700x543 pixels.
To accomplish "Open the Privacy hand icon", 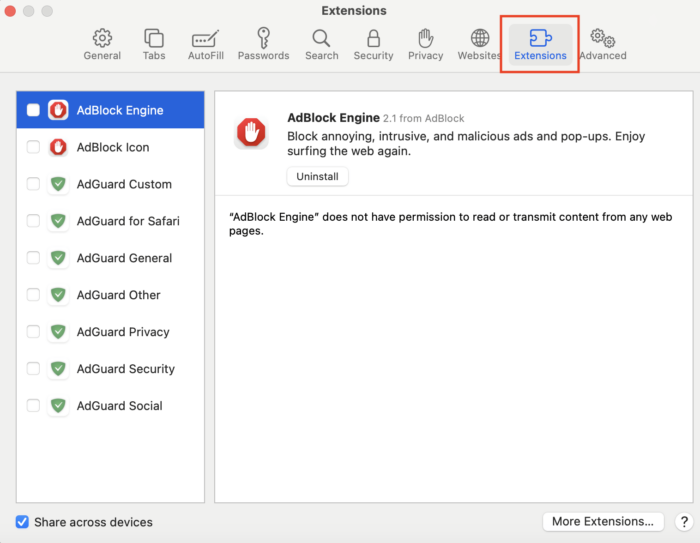I will (x=425, y=38).
